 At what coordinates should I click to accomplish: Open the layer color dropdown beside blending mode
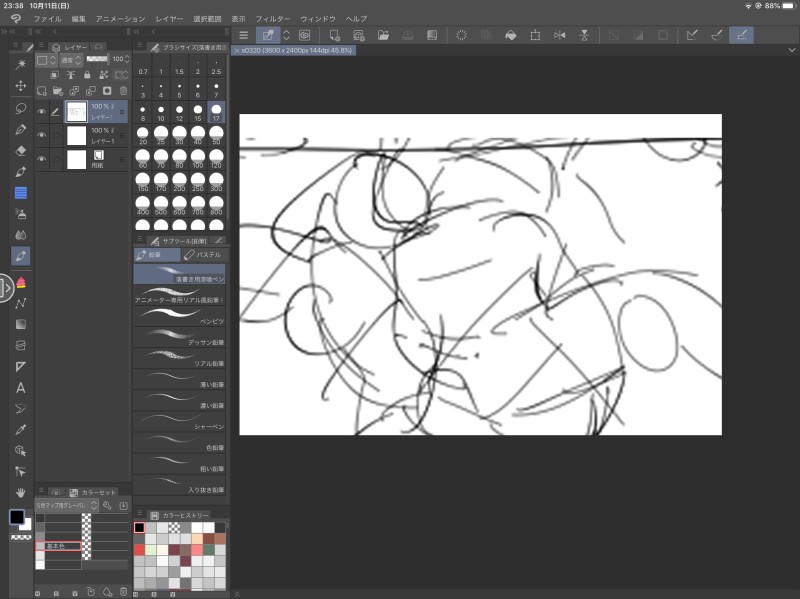coord(46,60)
